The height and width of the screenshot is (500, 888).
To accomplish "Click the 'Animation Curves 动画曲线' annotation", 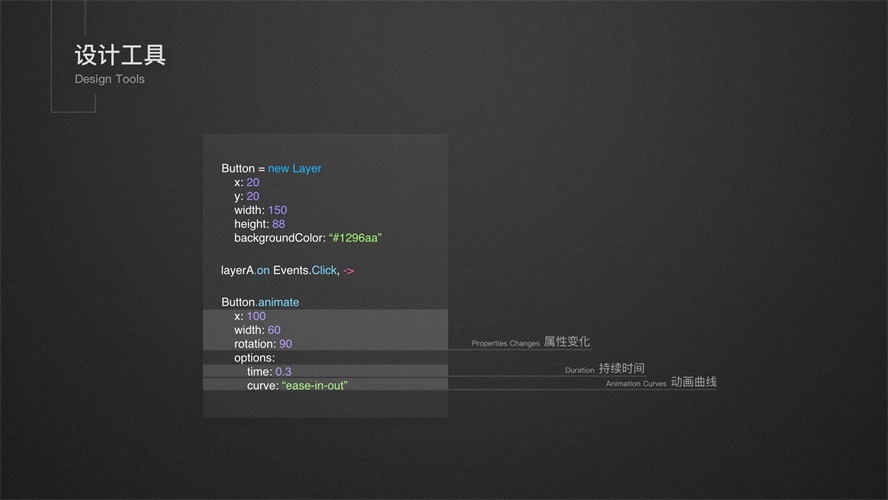I will (x=660, y=383).
